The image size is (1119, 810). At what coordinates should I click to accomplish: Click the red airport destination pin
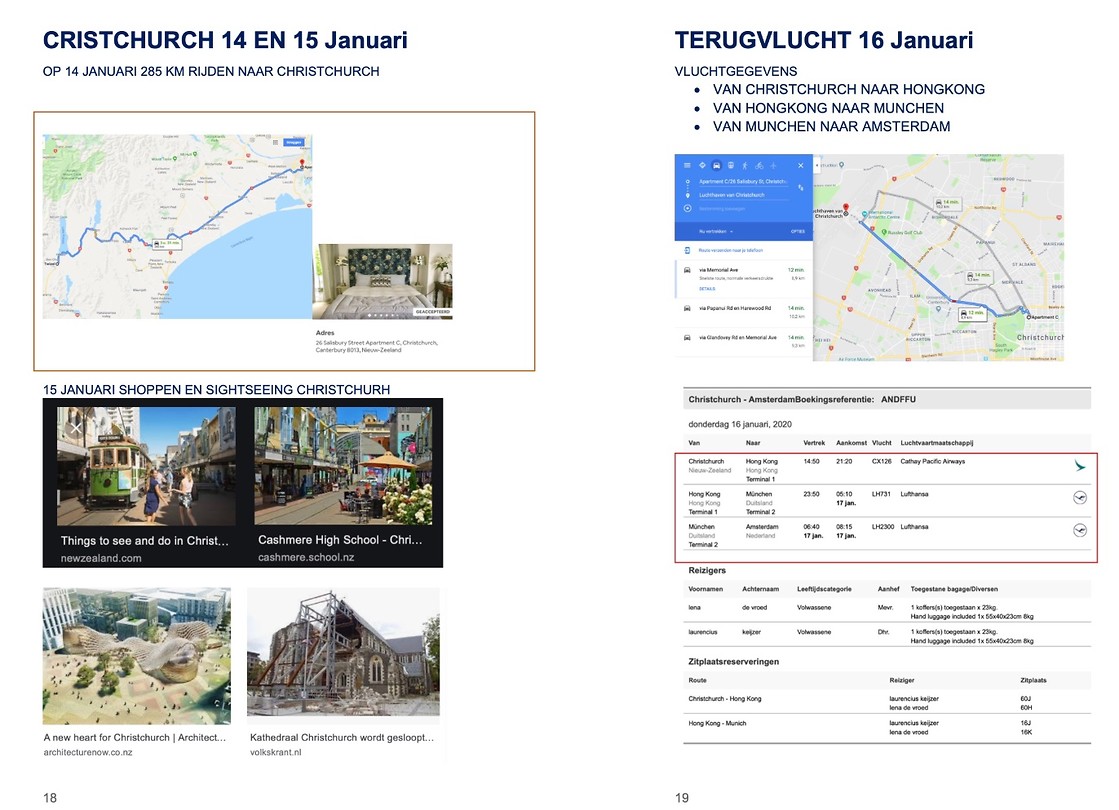point(846,208)
